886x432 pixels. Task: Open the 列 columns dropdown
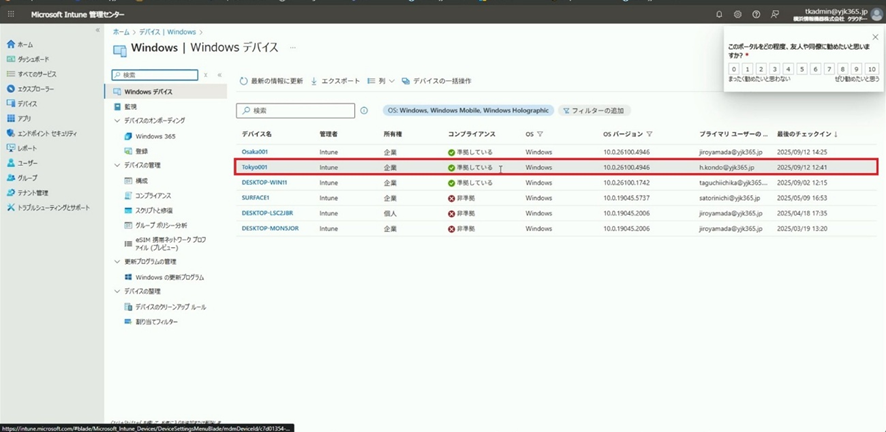point(381,80)
